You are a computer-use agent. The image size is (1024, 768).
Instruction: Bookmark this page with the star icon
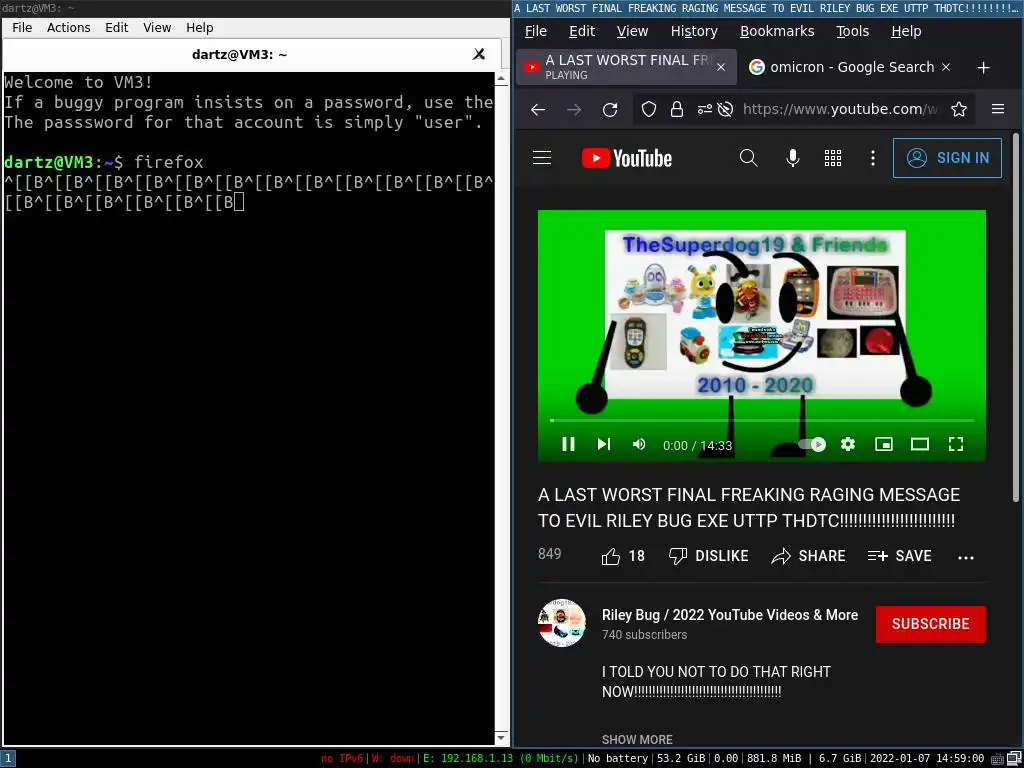click(x=959, y=109)
